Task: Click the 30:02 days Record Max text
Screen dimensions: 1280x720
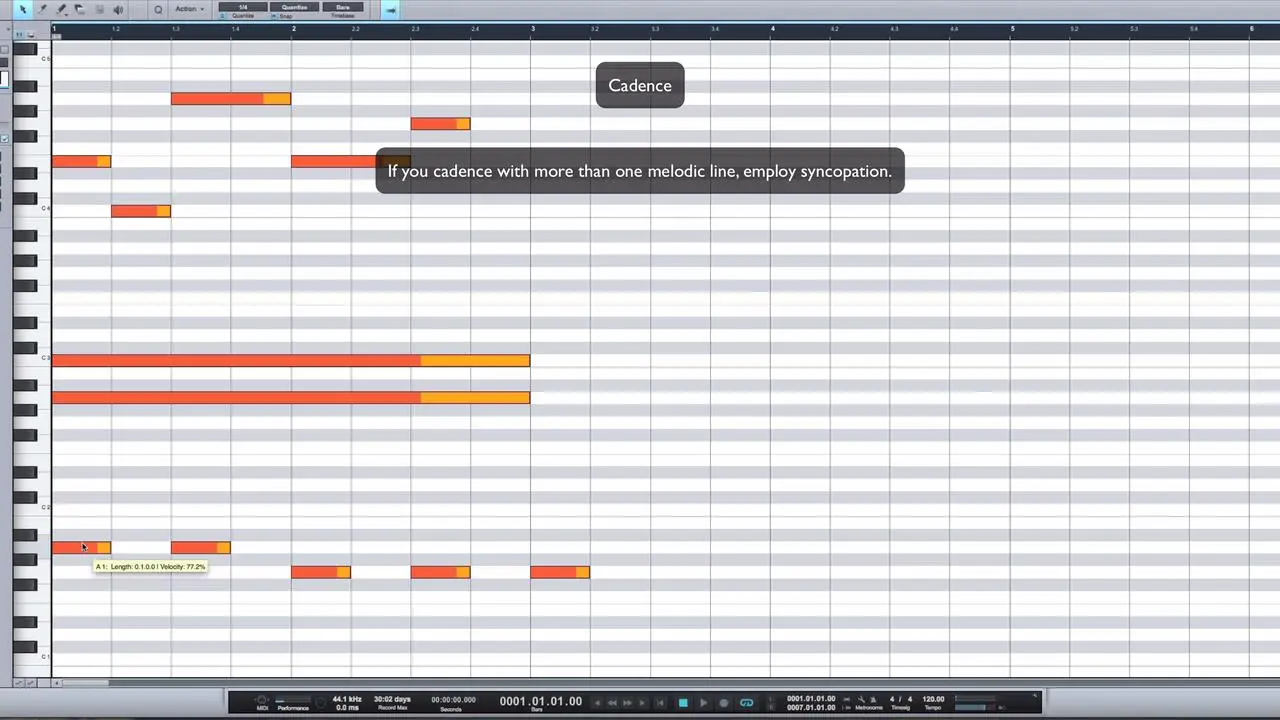Action: (392, 699)
